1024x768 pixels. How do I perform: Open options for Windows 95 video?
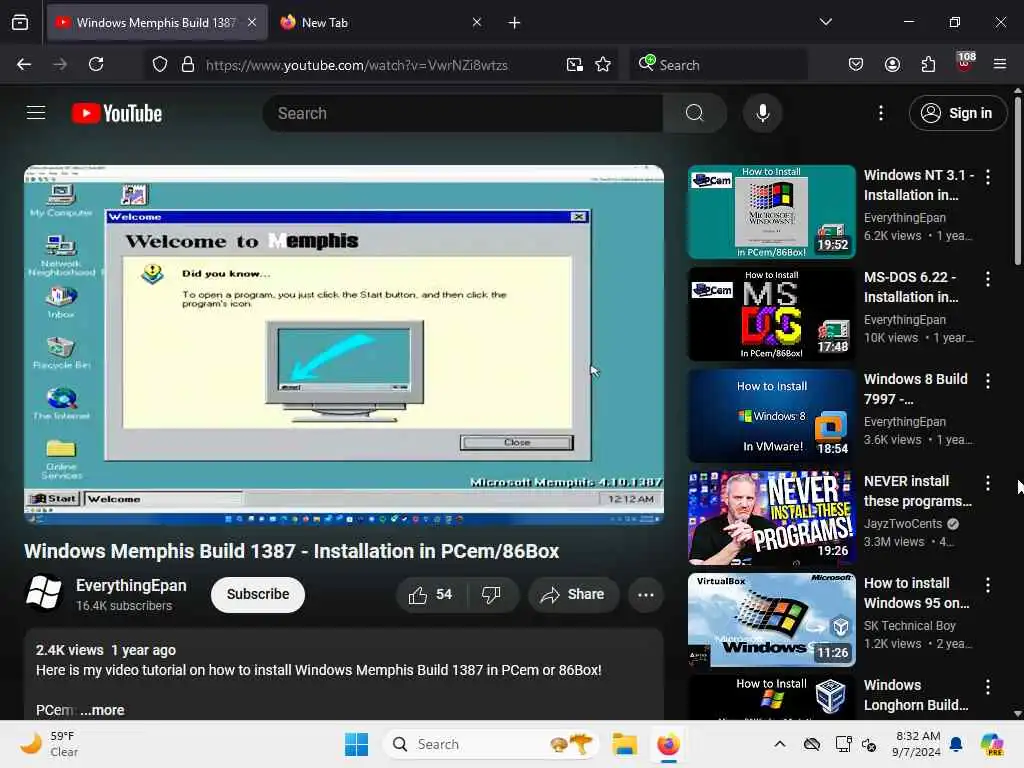(987, 585)
